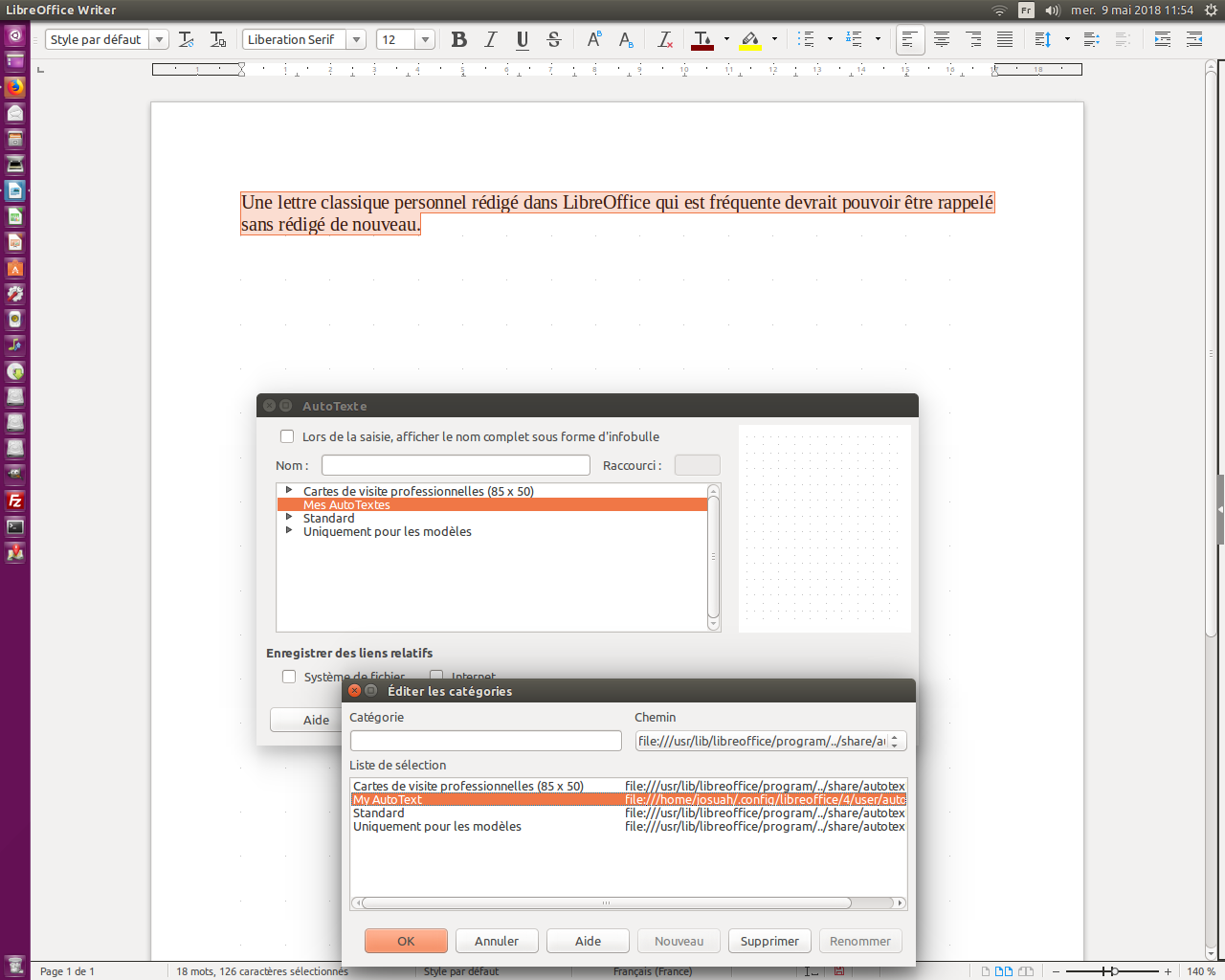Click Aide in the AutoTexte dialog
Image resolution: width=1225 pixels, height=980 pixels.
[306, 720]
